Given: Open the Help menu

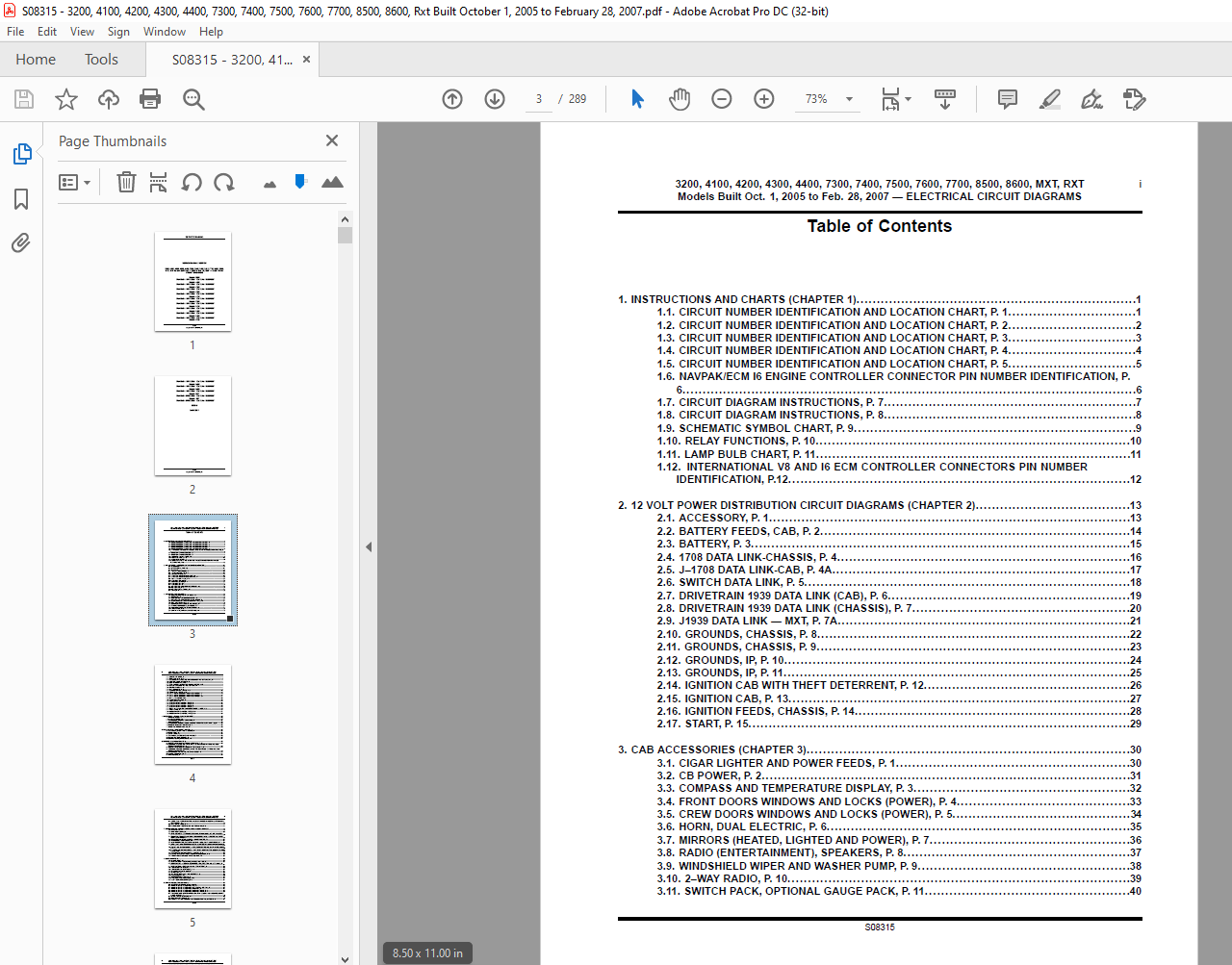Looking at the screenshot, I should (211, 32).
